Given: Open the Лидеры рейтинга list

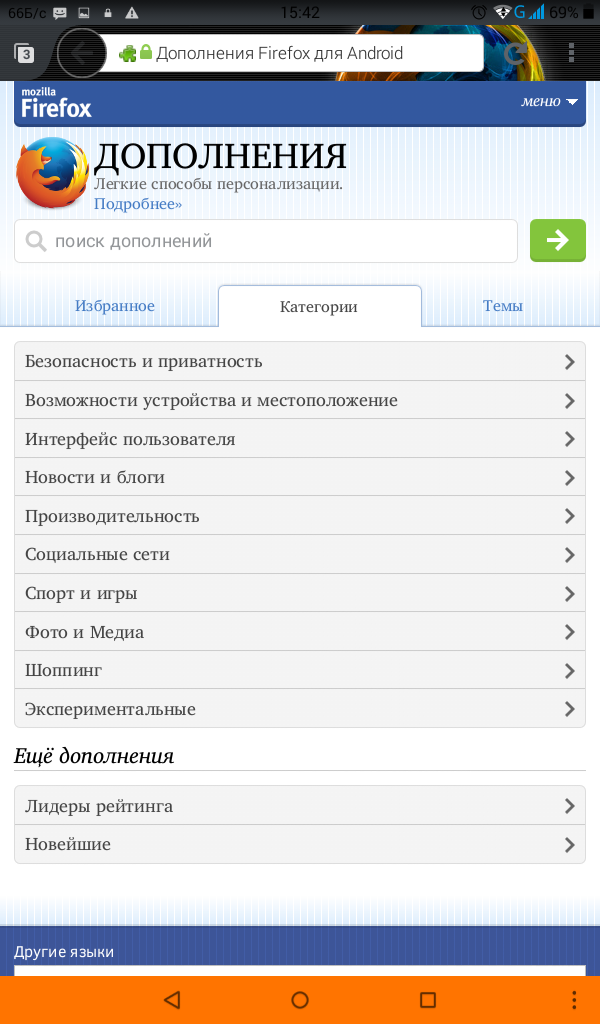Looking at the screenshot, I should (300, 806).
